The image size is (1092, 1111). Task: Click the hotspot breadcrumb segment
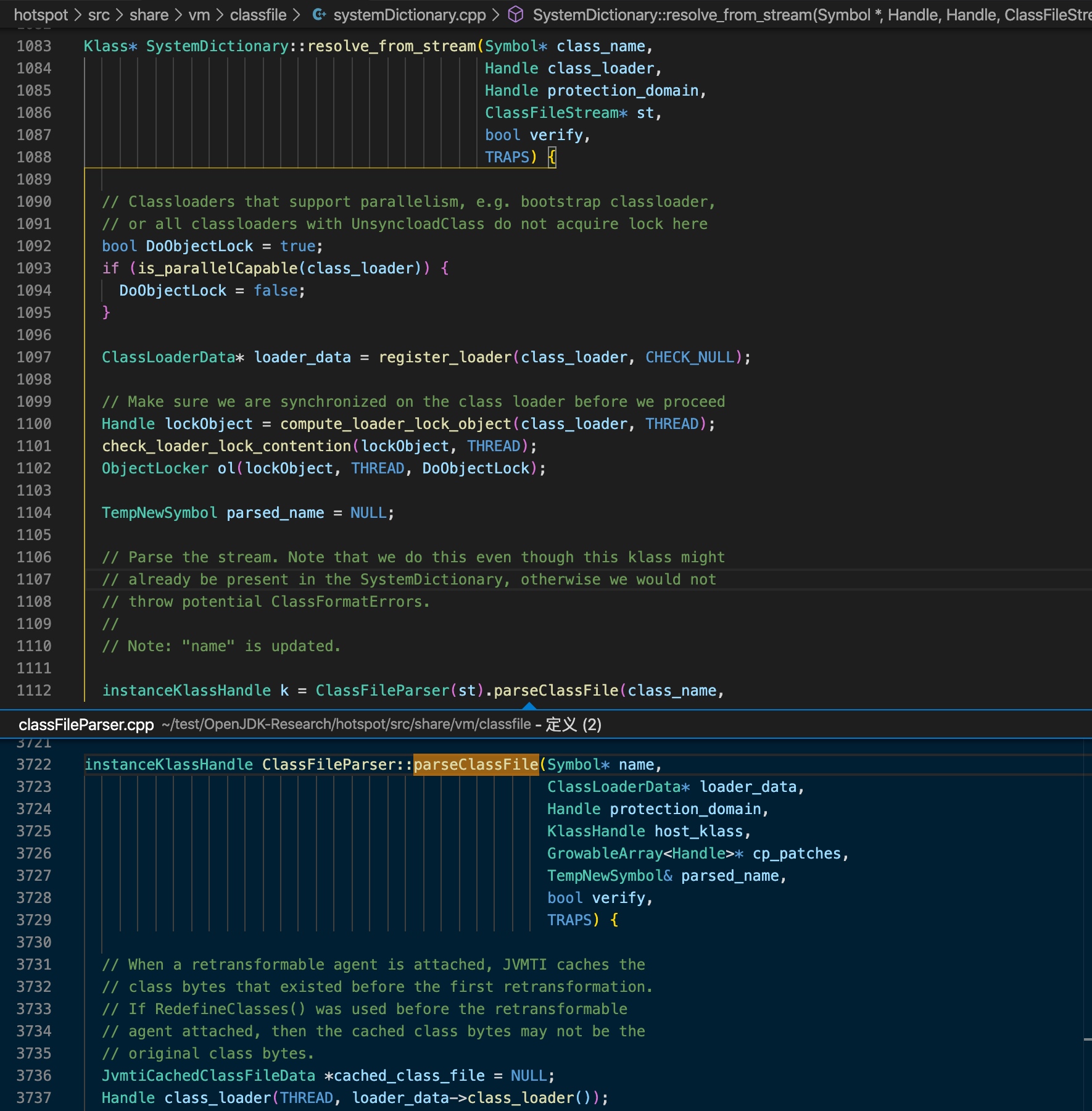41,15
